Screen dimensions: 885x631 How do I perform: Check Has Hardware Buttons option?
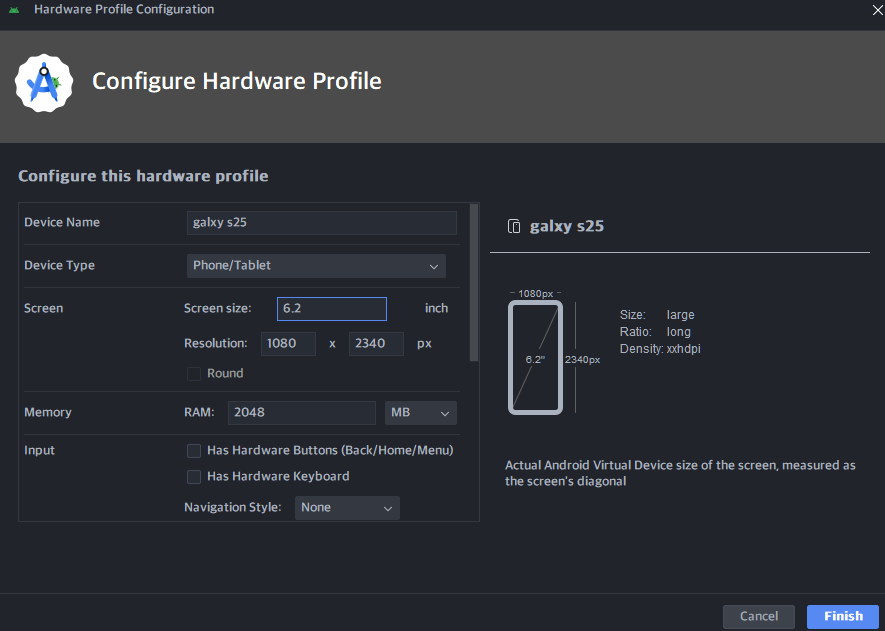194,450
